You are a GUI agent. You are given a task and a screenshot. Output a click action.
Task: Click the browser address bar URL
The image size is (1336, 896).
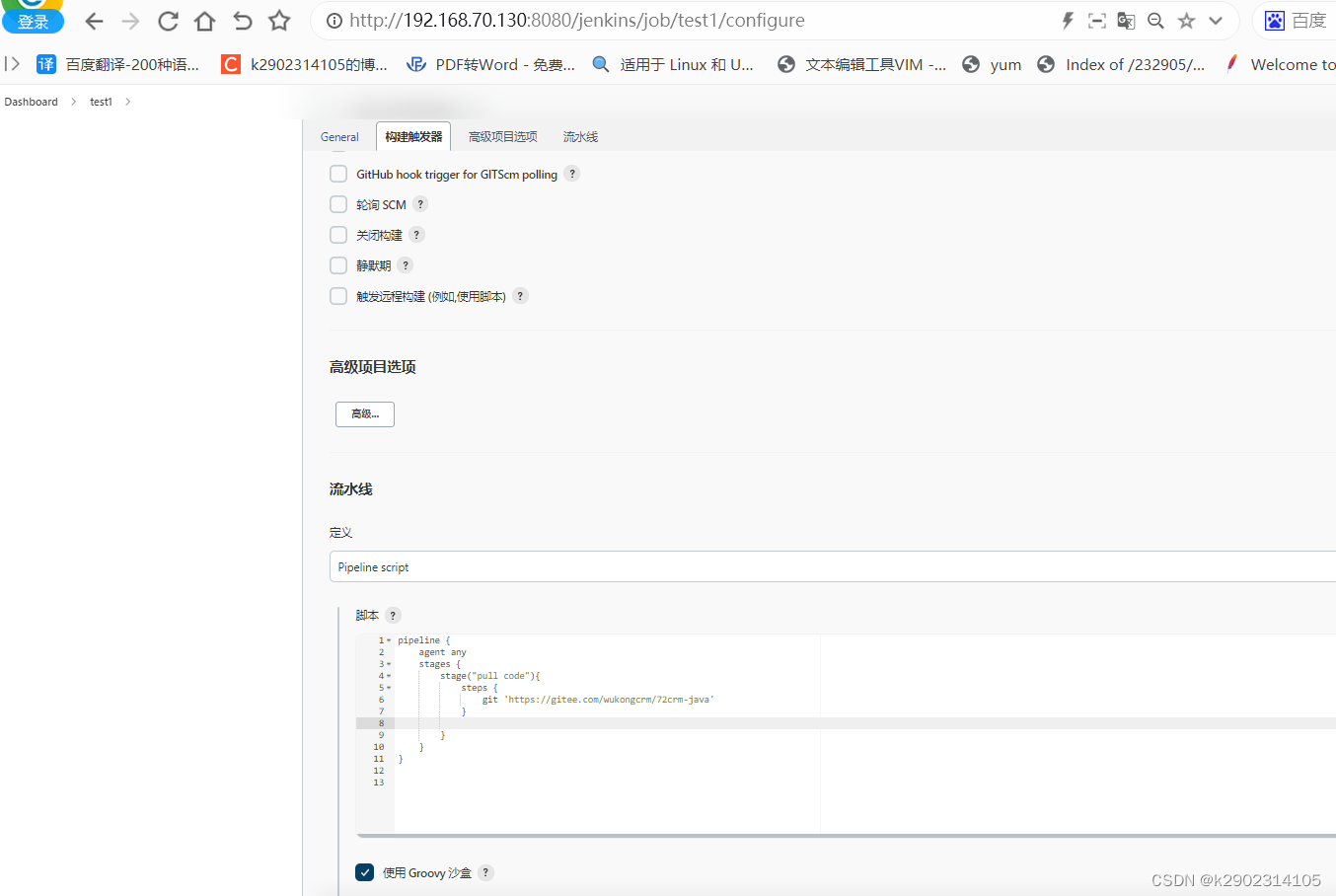(x=577, y=21)
